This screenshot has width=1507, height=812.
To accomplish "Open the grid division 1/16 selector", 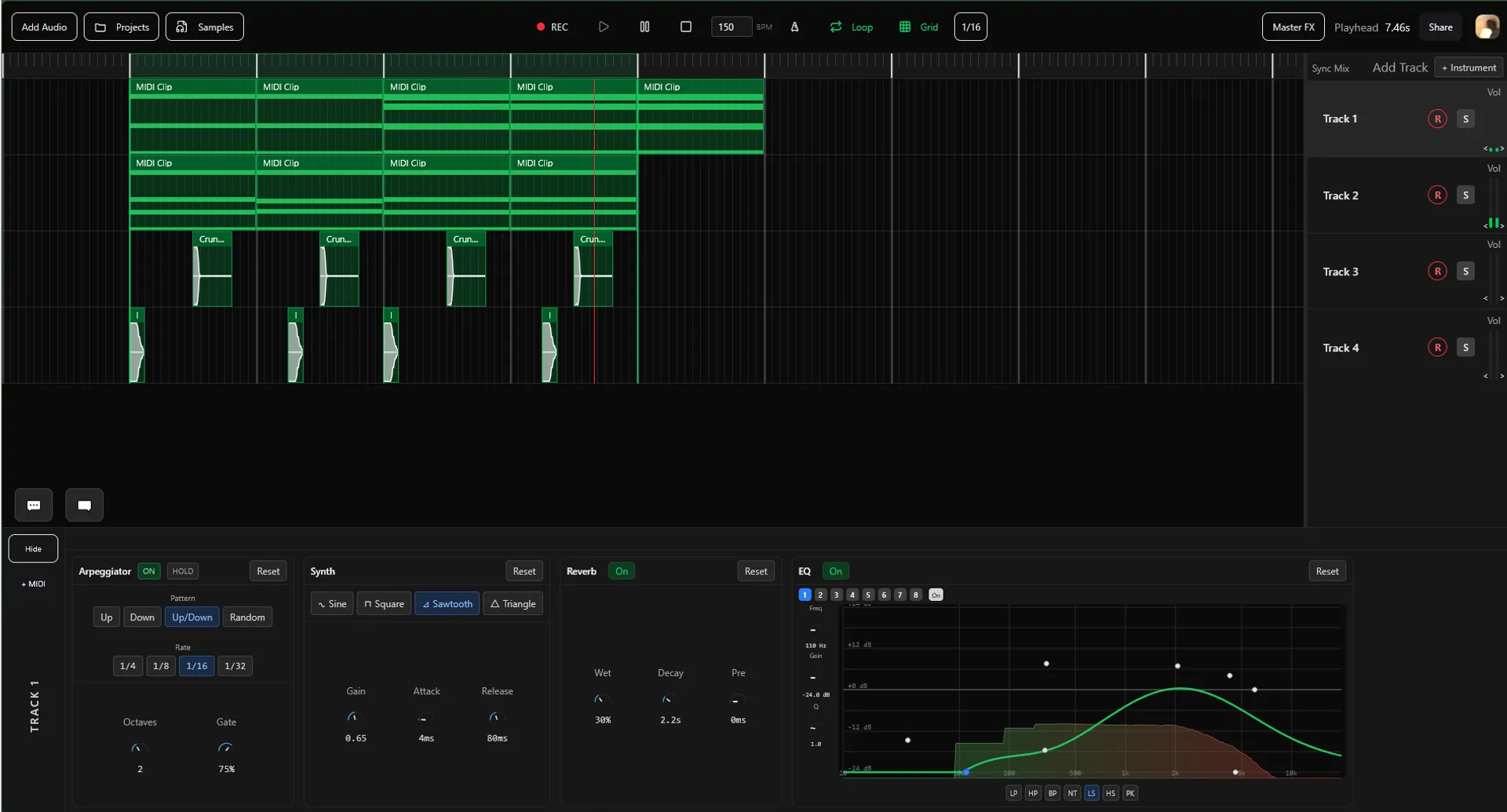I will [x=970, y=26].
